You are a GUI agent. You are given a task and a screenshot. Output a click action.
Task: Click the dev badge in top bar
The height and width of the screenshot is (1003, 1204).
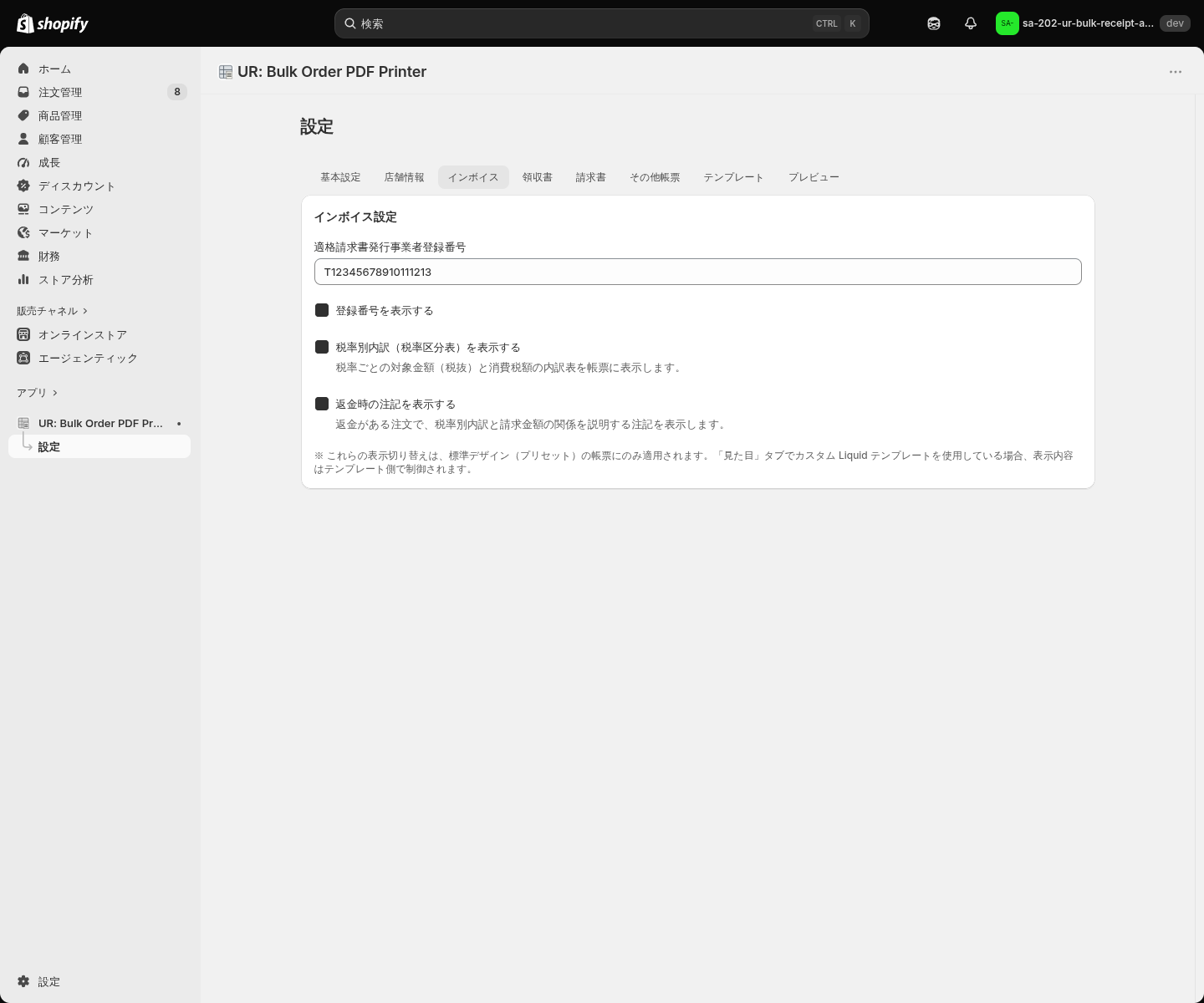point(1175,23)
